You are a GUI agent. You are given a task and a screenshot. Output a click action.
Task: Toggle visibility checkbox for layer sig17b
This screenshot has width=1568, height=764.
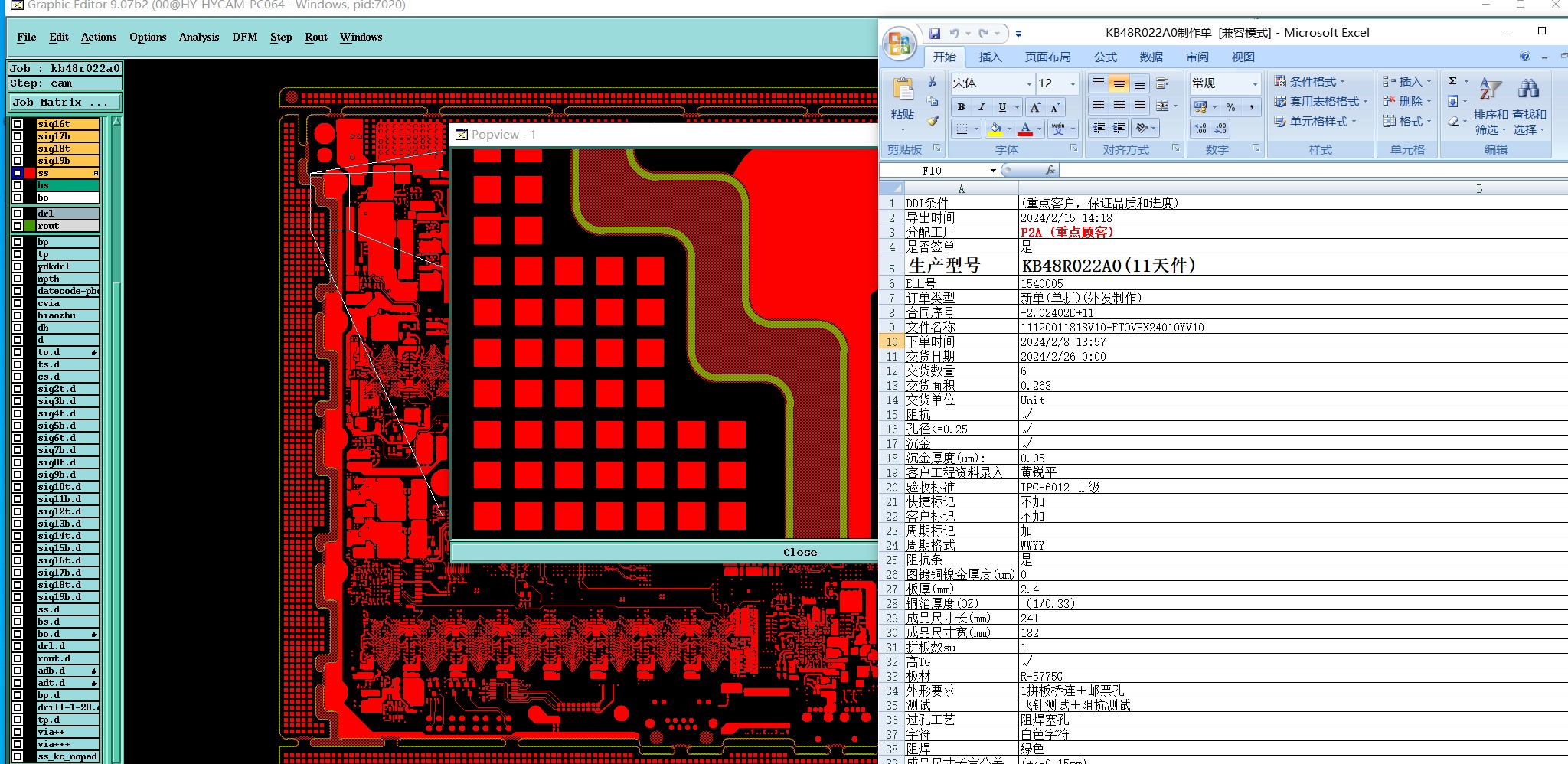pyautogui.click(x=18, y=136)
